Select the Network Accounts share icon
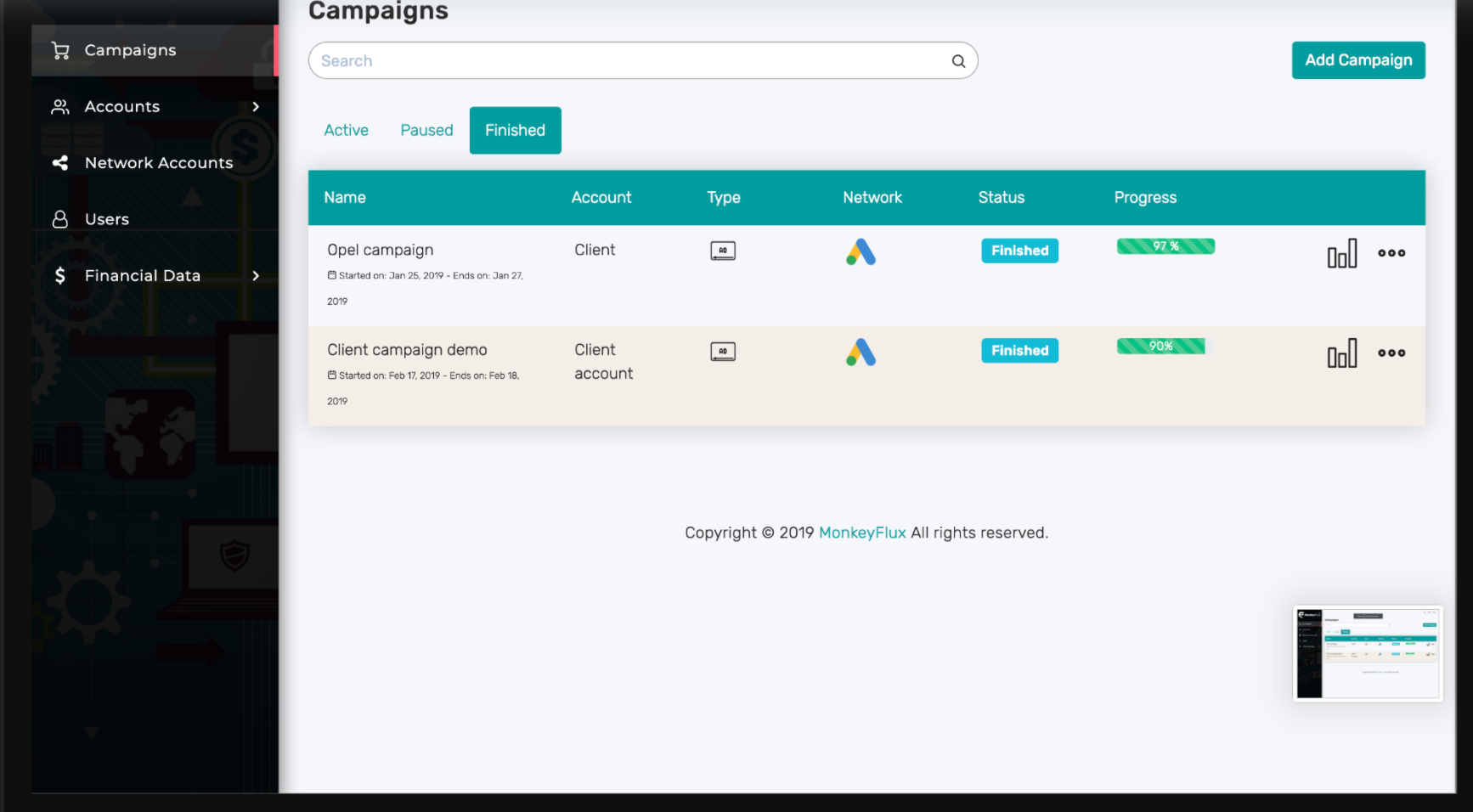This screenshot has width=1473, height=812. point(59,162)
